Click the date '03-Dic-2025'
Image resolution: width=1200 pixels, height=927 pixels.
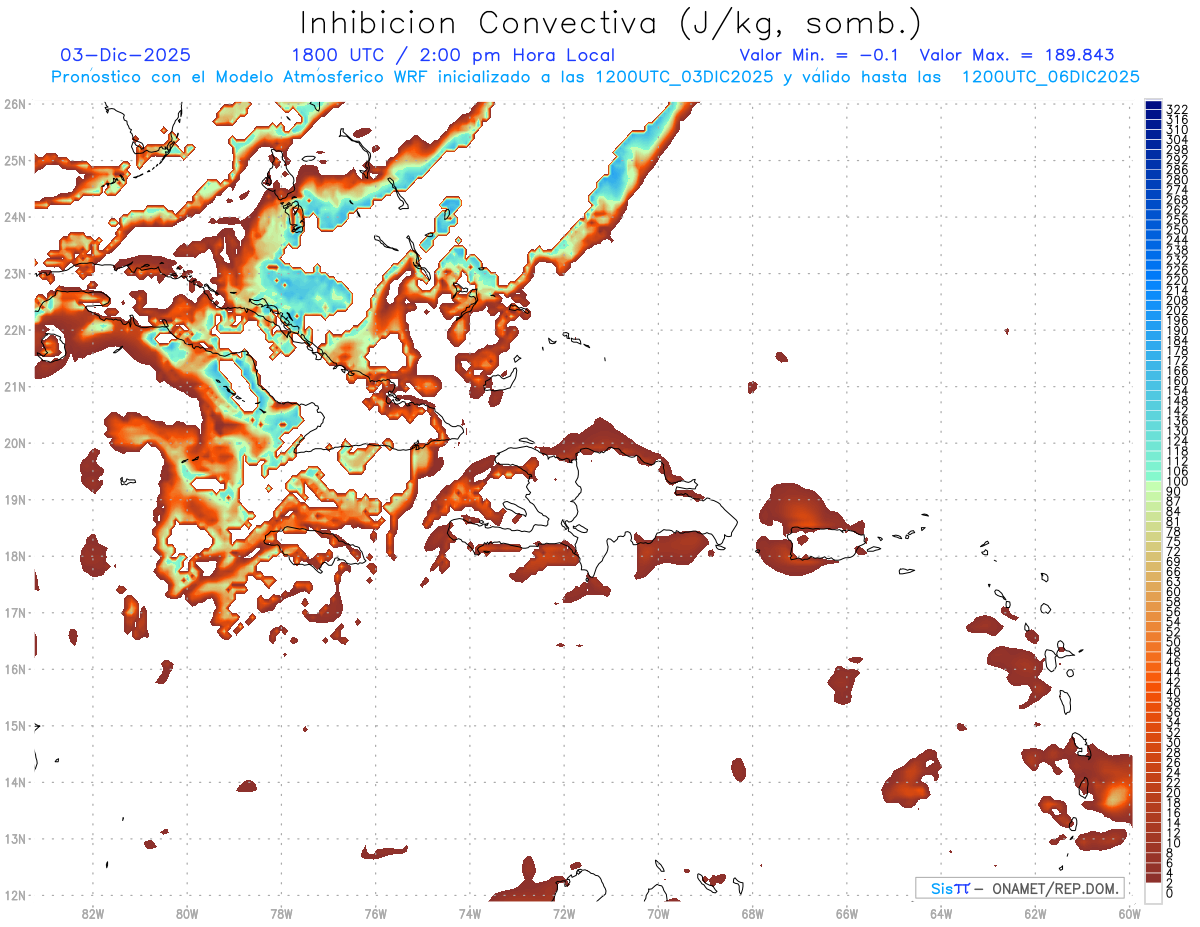126,55
